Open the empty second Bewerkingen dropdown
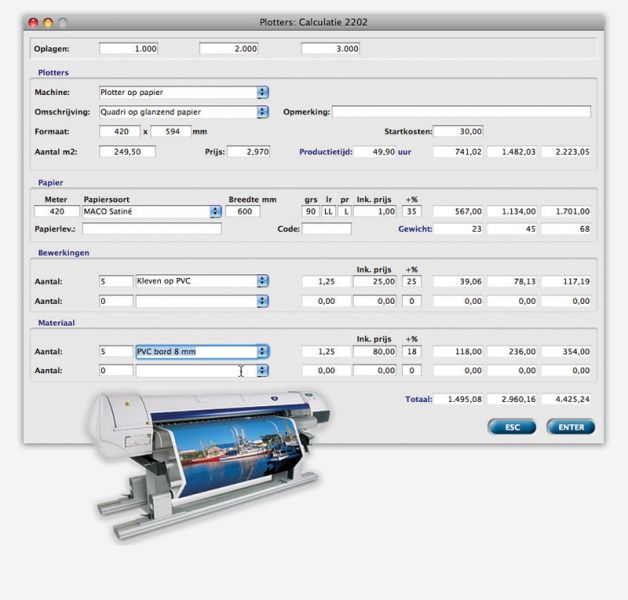628x600 pixels. [x=202, y=301]
